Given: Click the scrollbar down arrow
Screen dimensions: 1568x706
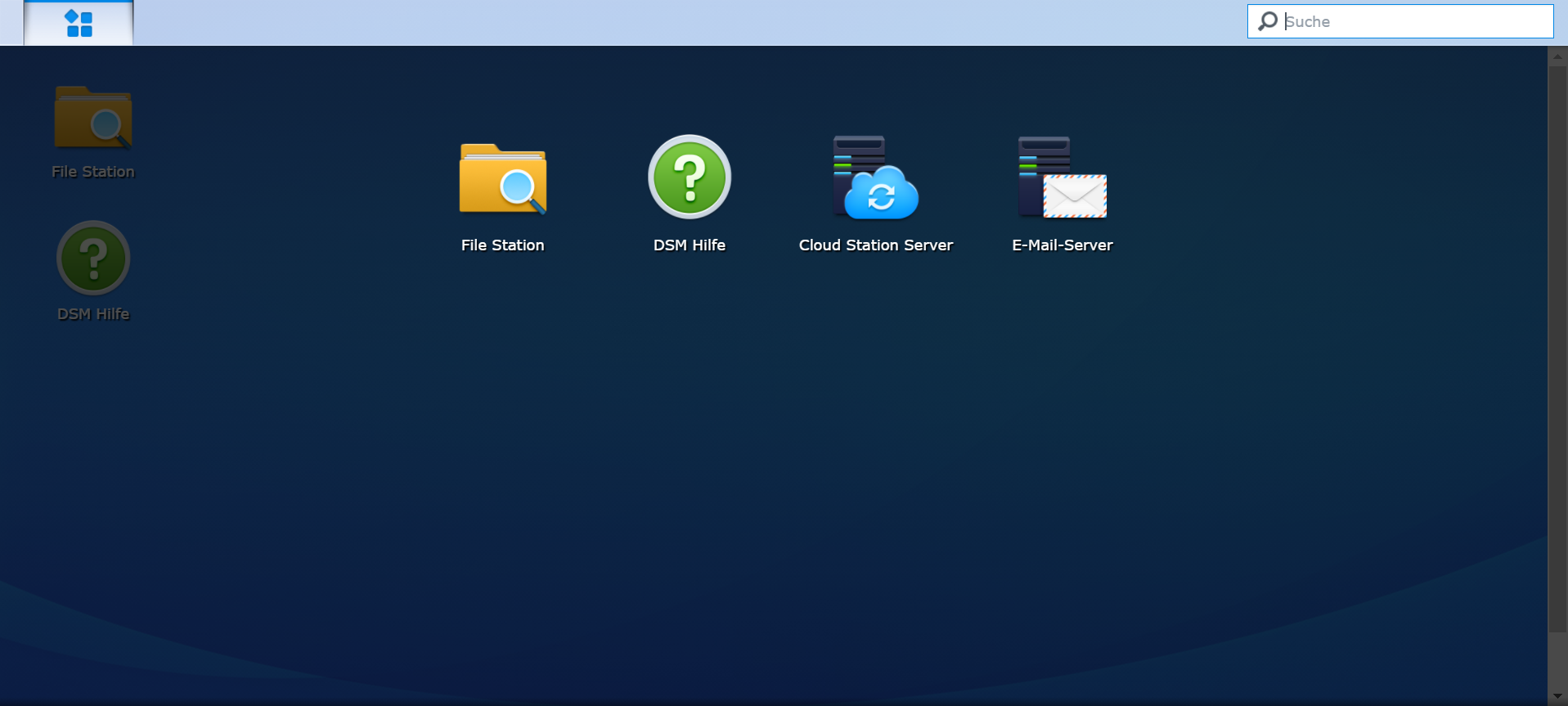Looking at the screenshot, I should click(1557, 696).
